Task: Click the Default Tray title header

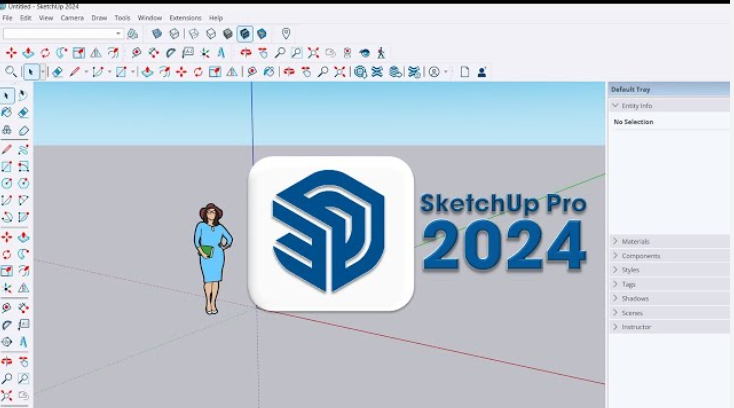Action: 630,89
